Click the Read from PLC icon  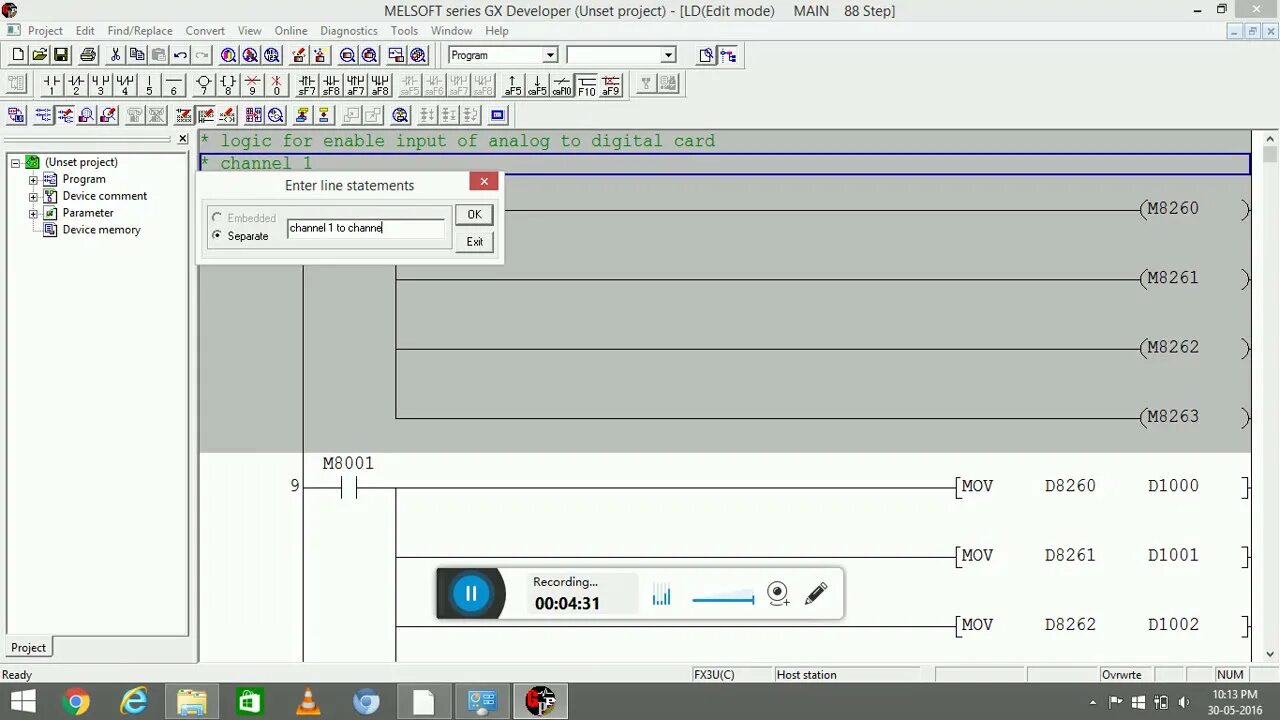tap(321, 55)
